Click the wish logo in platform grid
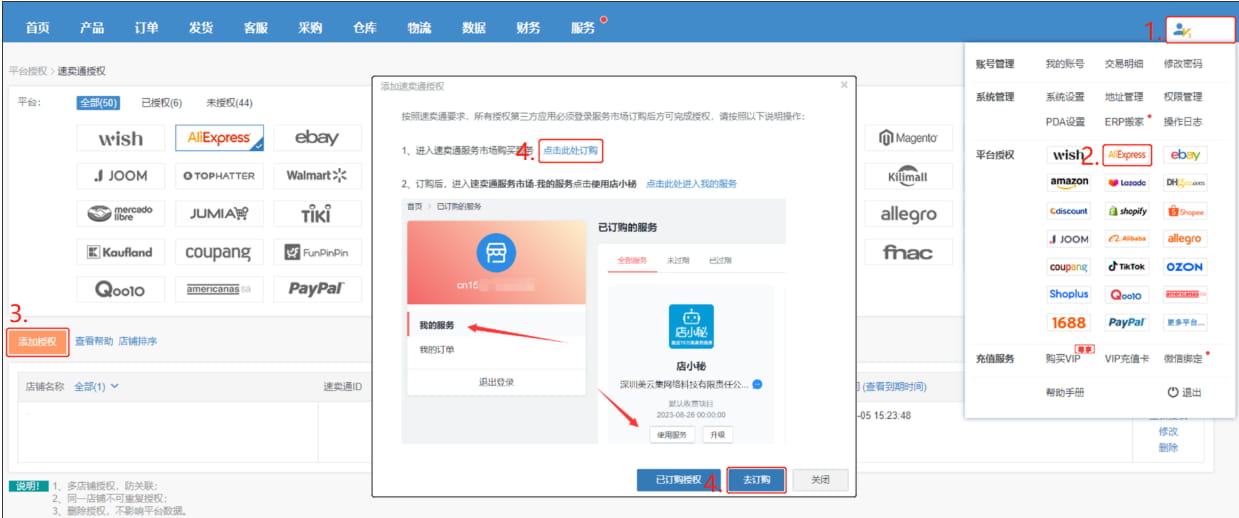This screenshot has width=1239, height=518. (121, 139)
